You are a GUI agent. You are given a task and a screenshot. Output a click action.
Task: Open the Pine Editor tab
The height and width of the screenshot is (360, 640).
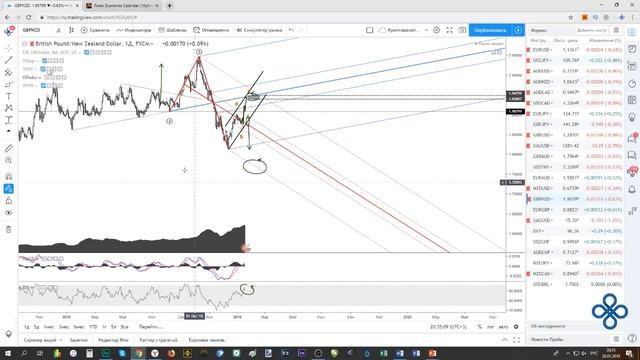113,340
